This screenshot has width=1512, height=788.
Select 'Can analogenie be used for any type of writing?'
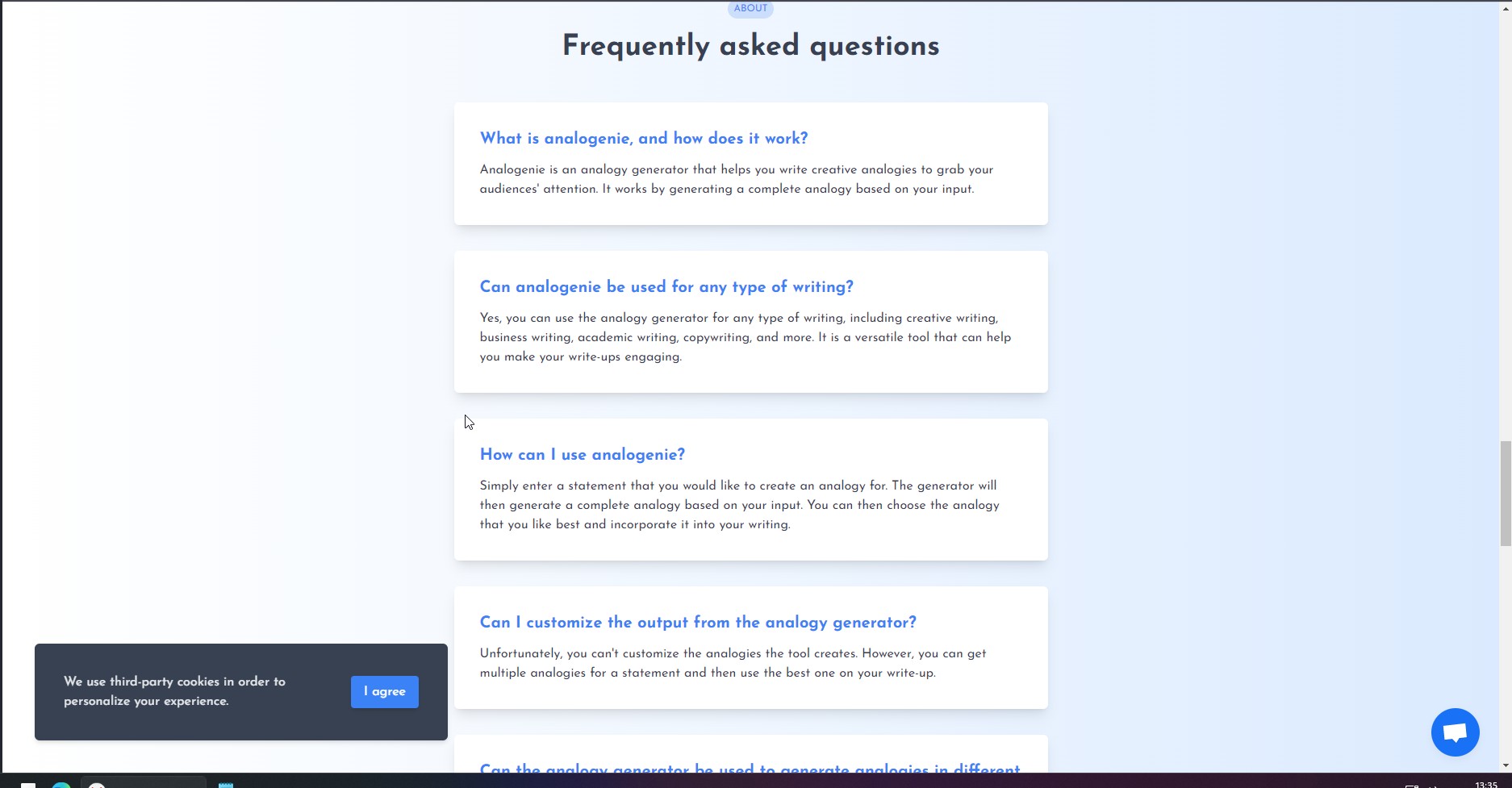[666, 286]
